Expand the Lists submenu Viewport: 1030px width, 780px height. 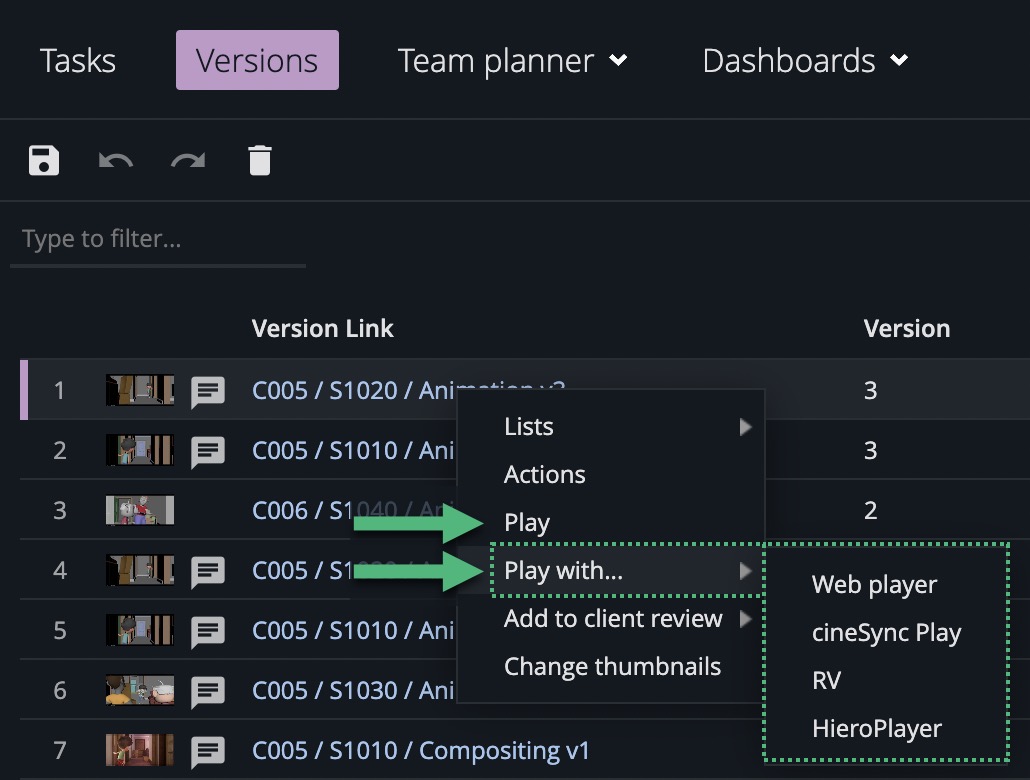(x=528, y=426)
